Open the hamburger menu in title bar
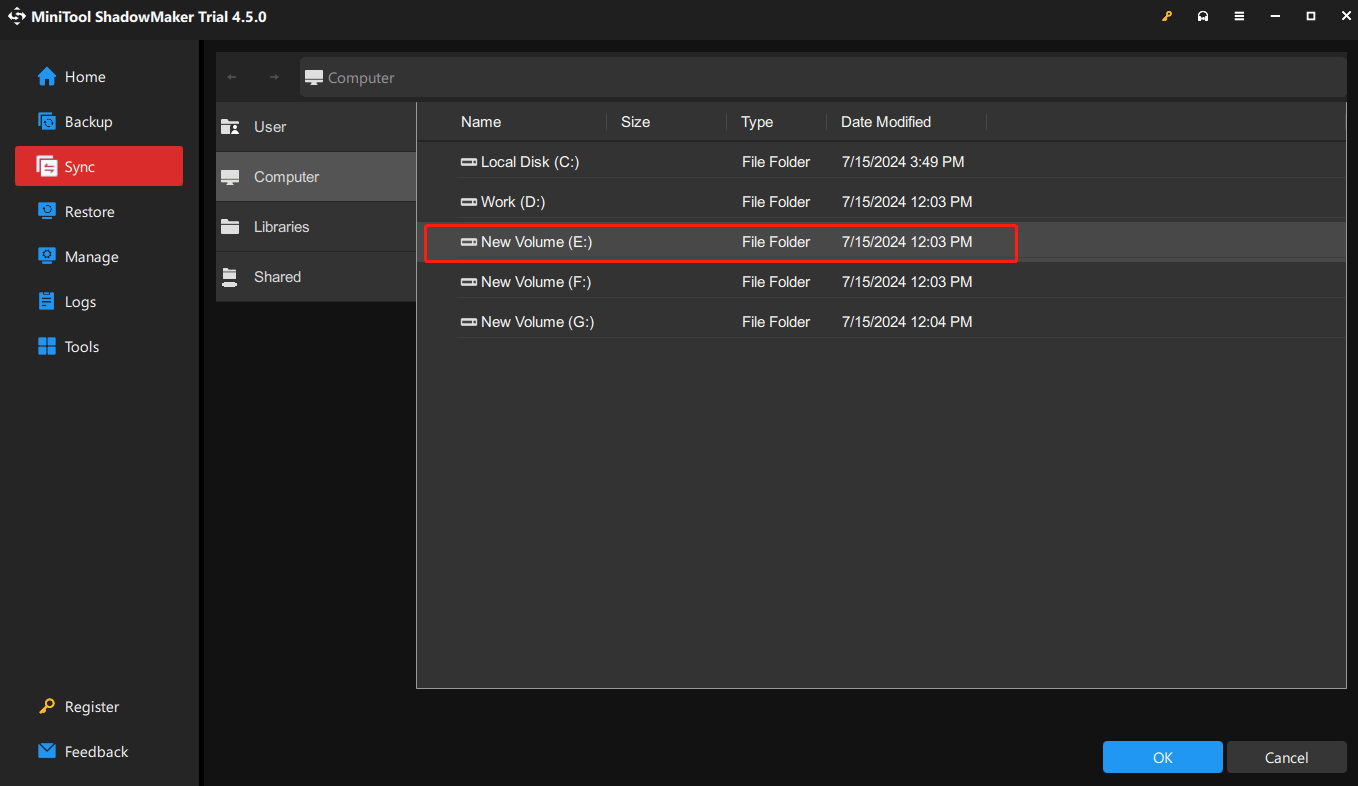The height and width of the screenshot is (786, 1358). pos(1239,17)
